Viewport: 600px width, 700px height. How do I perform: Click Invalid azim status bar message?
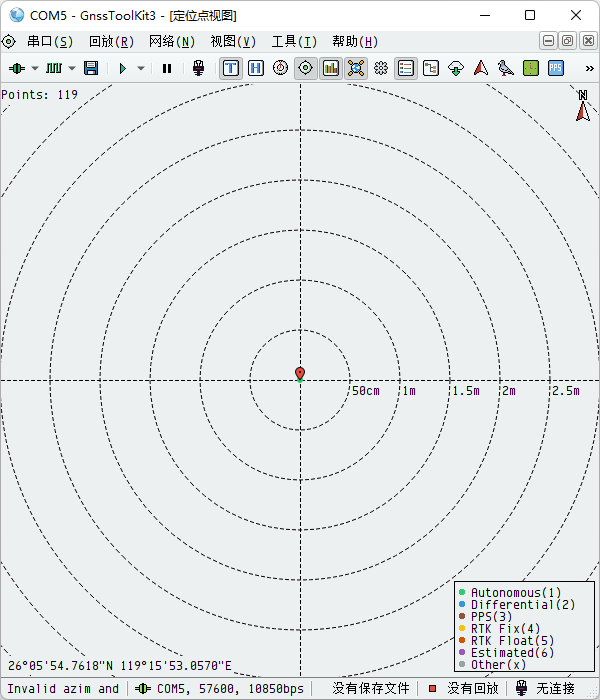[x=63, y=689]
